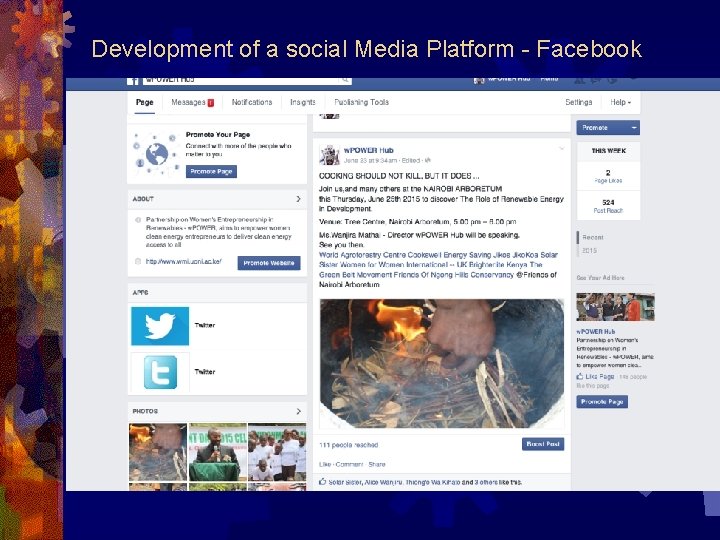Open the large cooking fire post image
720x540 pixels.
point(442,364)
